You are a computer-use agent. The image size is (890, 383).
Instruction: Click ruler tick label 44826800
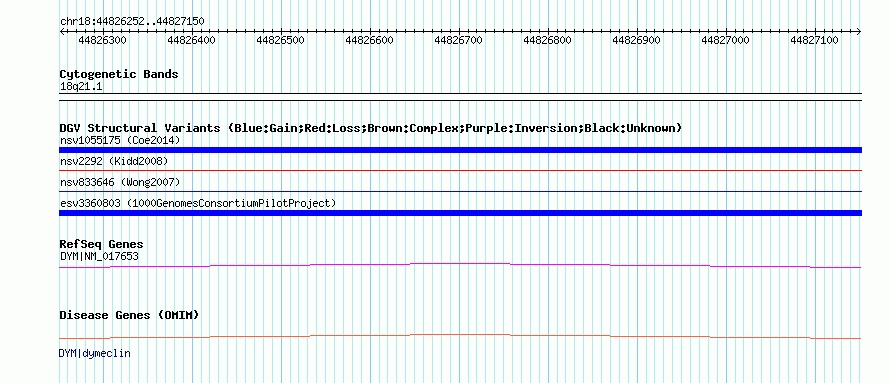tap(548, 40)
